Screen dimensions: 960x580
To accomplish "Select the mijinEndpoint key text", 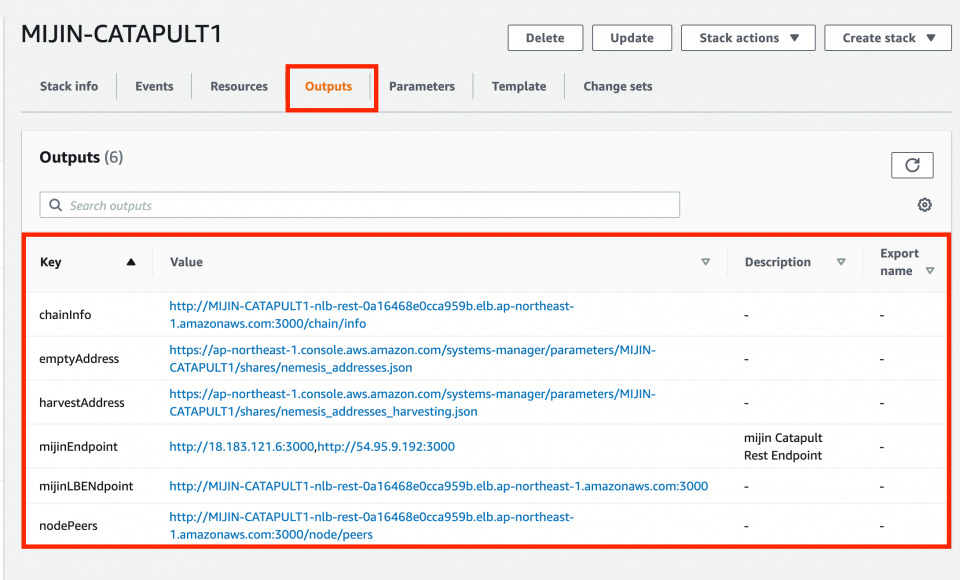I will point(78,446).
